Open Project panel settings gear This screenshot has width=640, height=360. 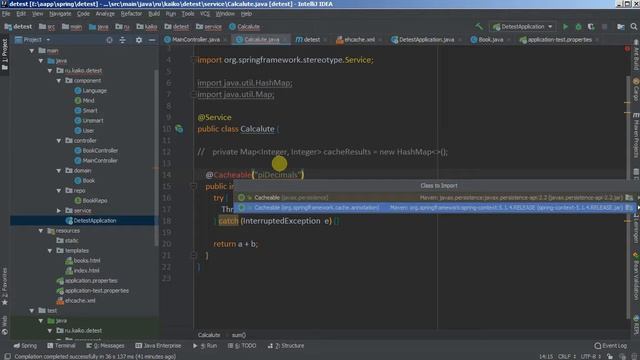139,40
